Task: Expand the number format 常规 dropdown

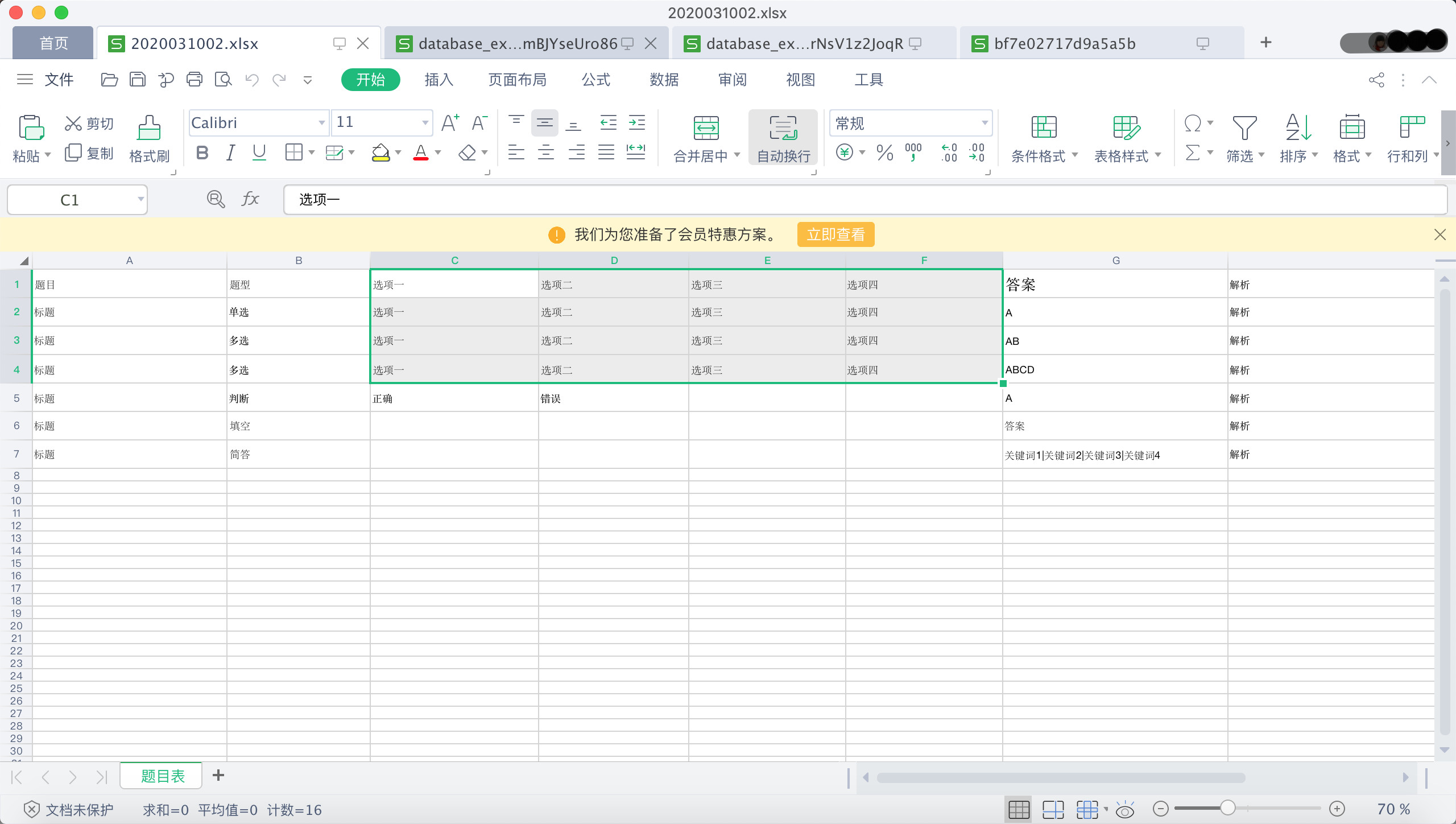Action: tap(985, 123)
